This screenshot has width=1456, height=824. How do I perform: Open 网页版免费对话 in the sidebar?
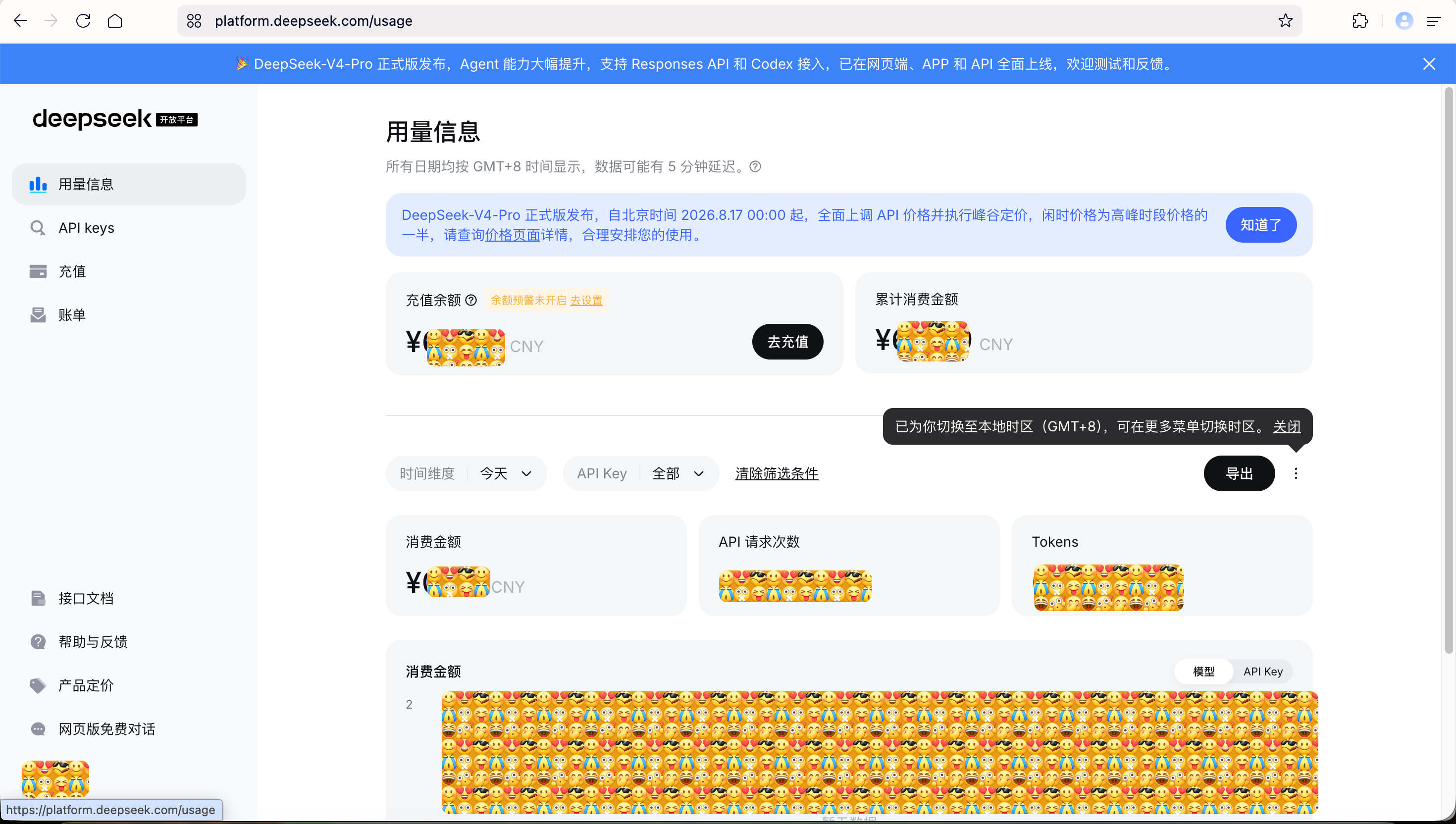coord(128,729)
